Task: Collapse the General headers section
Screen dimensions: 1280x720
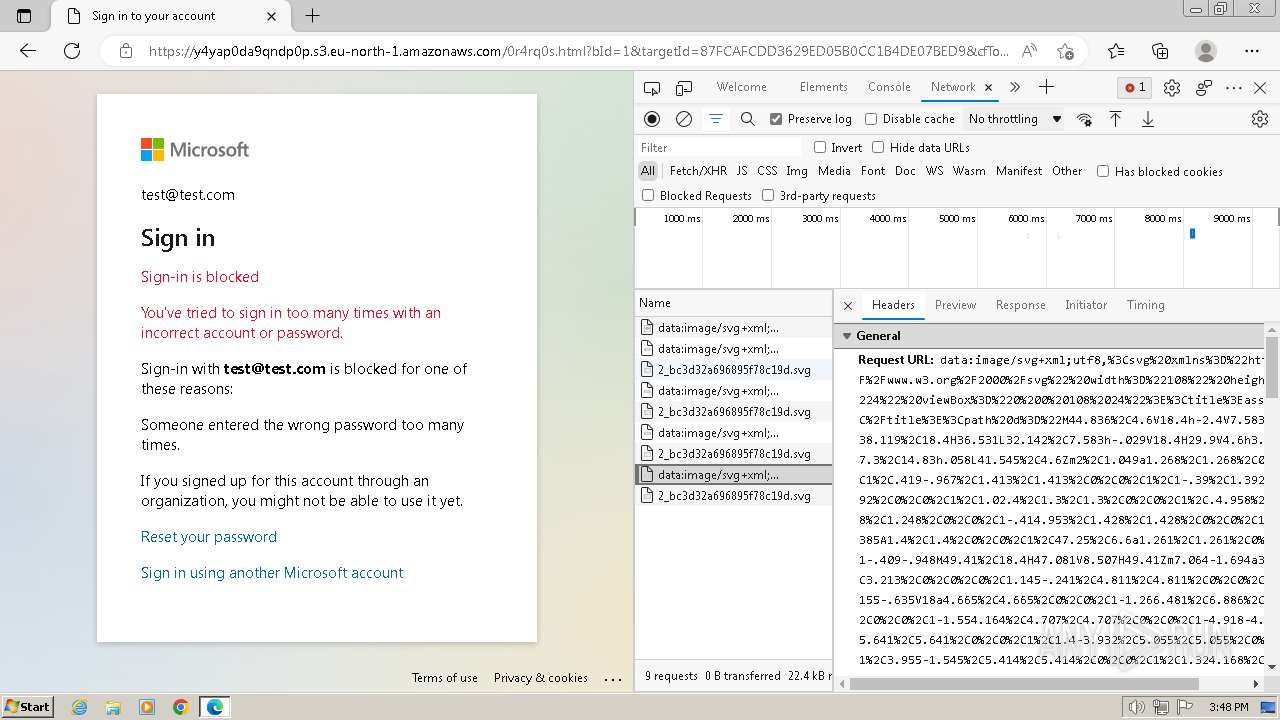Action: [847, 336]
